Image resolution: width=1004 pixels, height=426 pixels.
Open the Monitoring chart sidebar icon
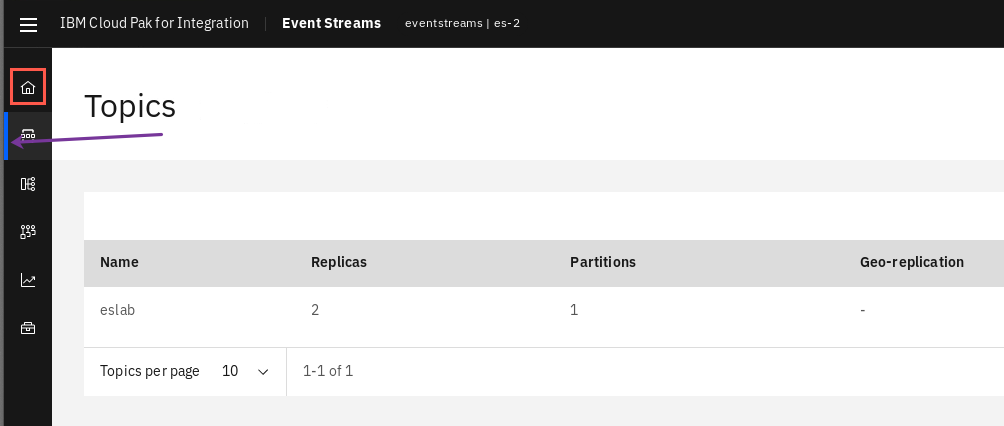click(28, 280)
